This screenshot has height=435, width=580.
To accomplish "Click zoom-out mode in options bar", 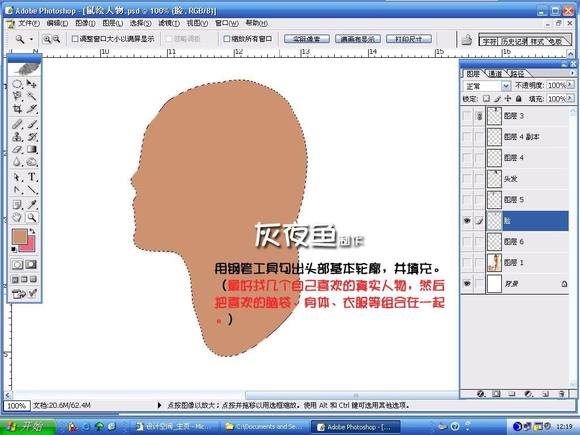I will click(56, 39).
